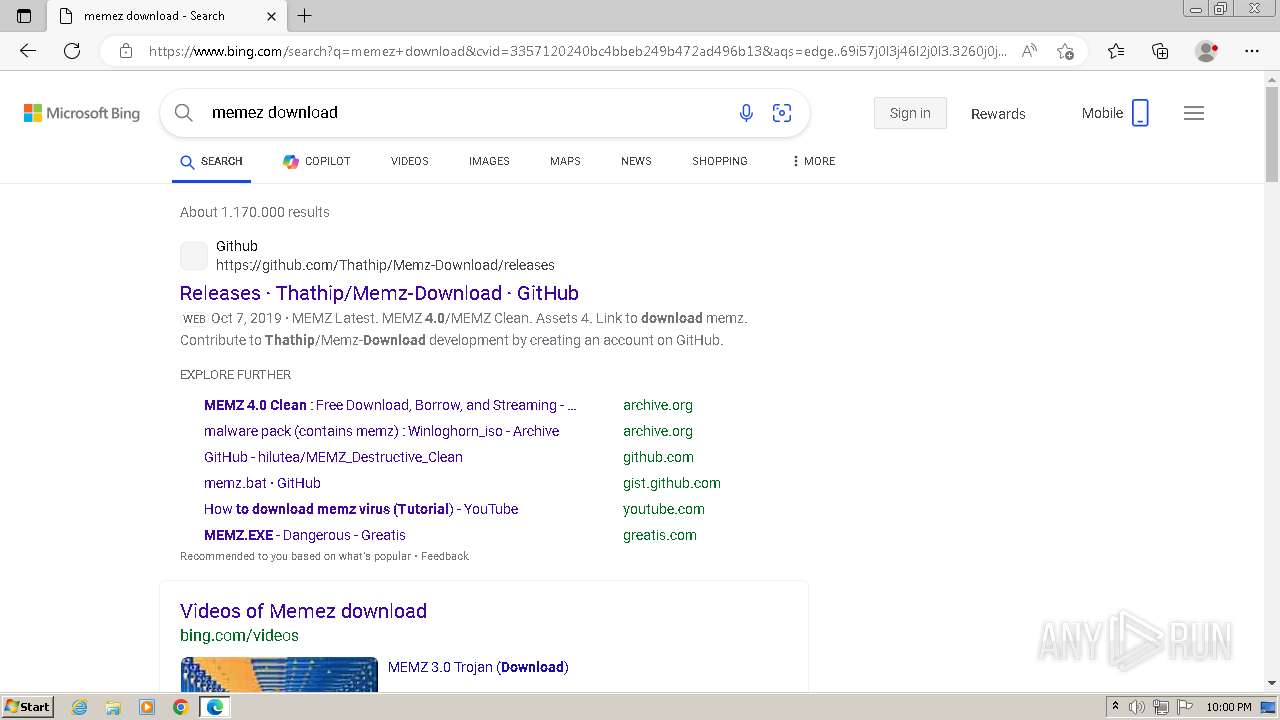The width and height of the screenshot is (1280, 720).
Task: Open the Collections panel
Action: point(1160,51)
